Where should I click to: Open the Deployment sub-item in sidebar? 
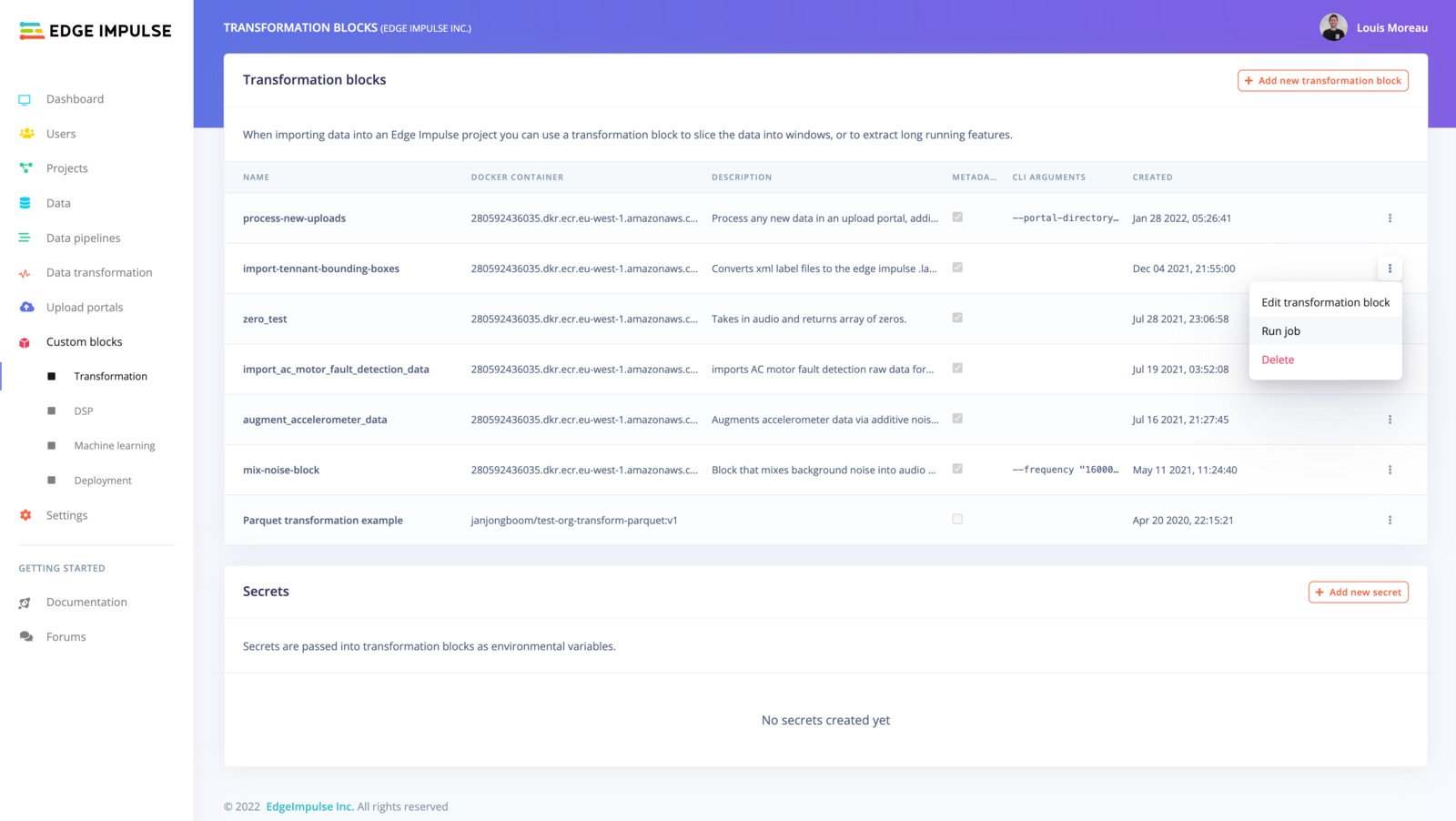tap(103, 481)
